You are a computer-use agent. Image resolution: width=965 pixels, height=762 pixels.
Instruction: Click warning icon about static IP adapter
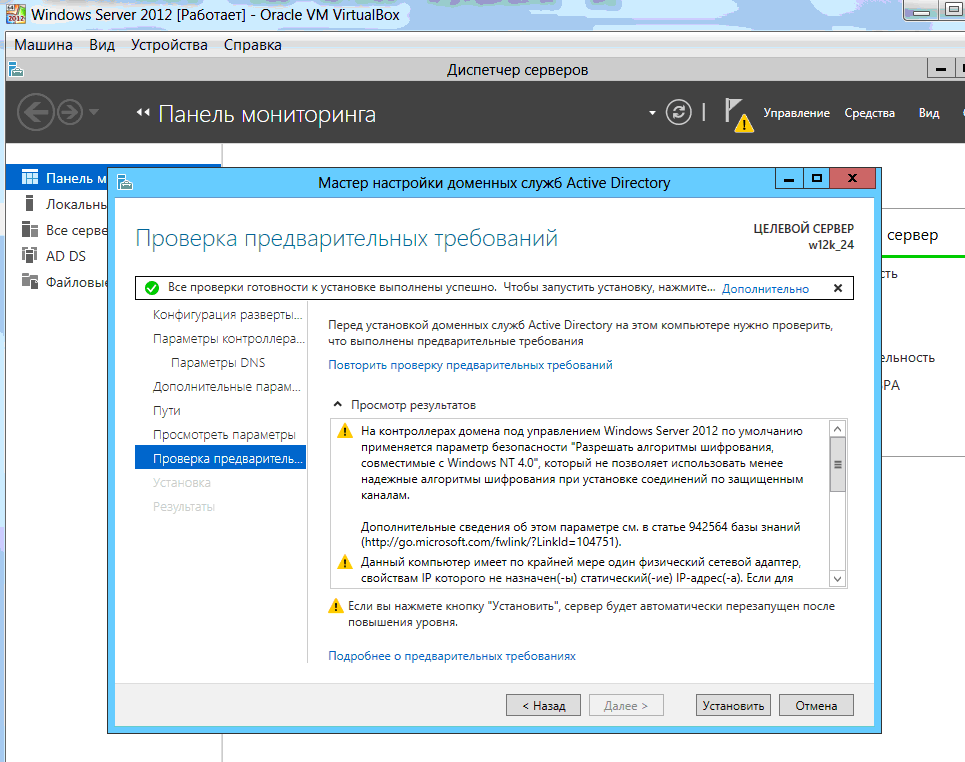[345, 562]
